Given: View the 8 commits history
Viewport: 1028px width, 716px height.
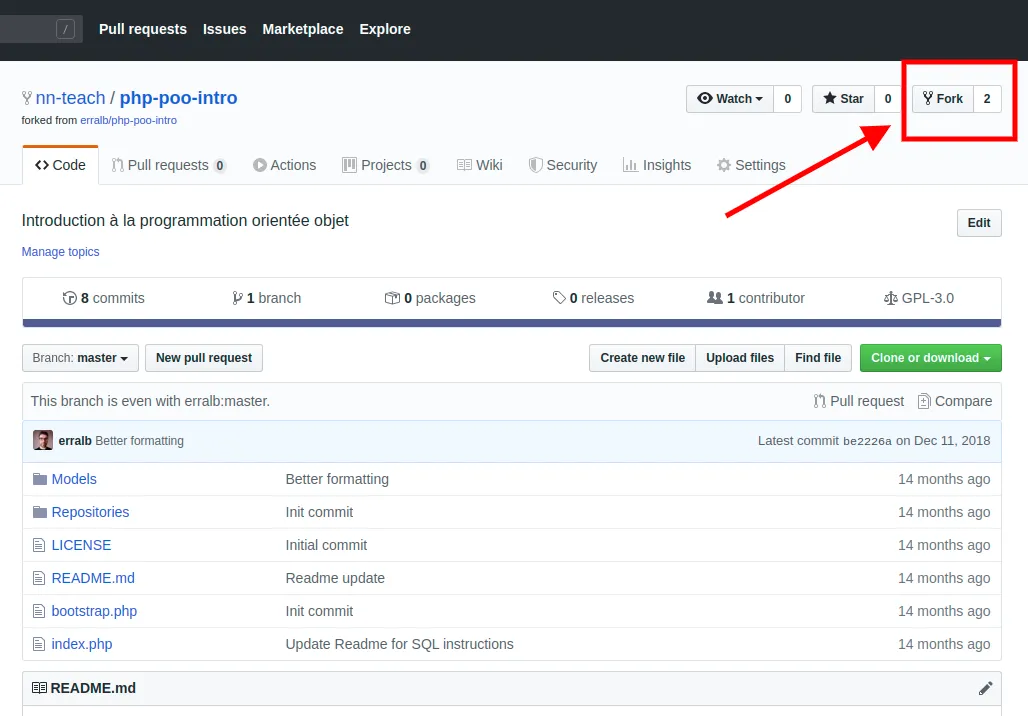Looking at the screenshot, I should click(x=103, y=298).
